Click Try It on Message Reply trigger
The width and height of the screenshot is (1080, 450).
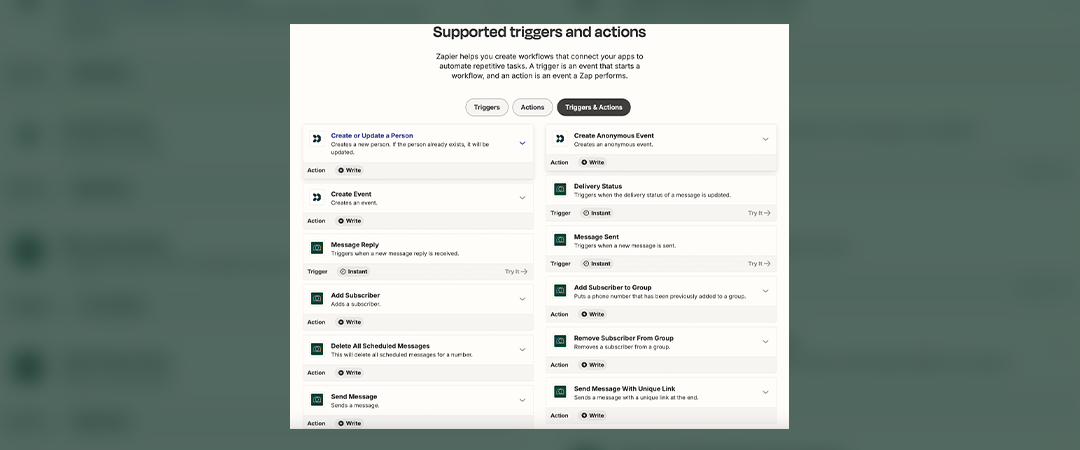tap(516, 272)
